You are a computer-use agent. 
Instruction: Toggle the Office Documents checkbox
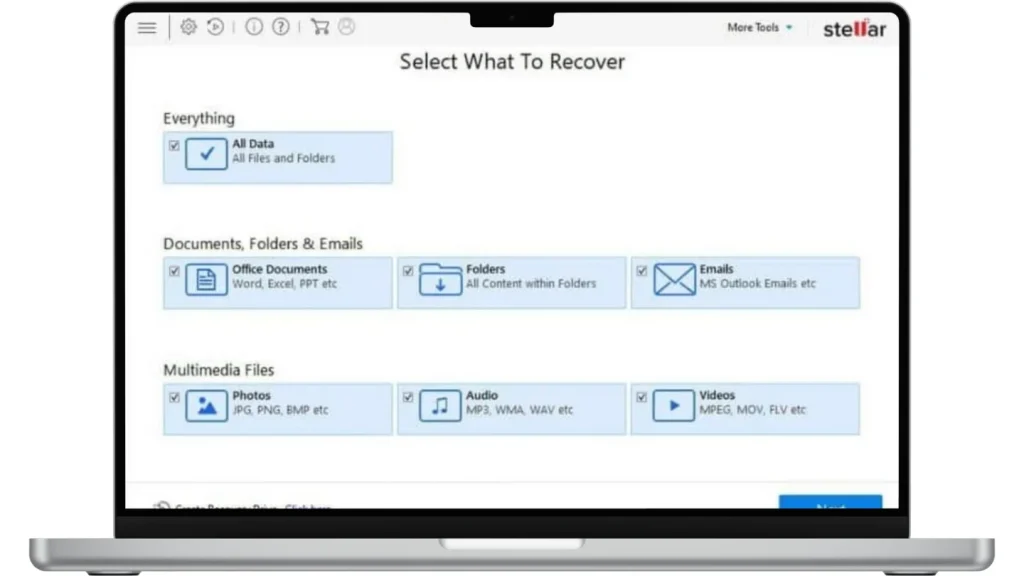[174, 271]
